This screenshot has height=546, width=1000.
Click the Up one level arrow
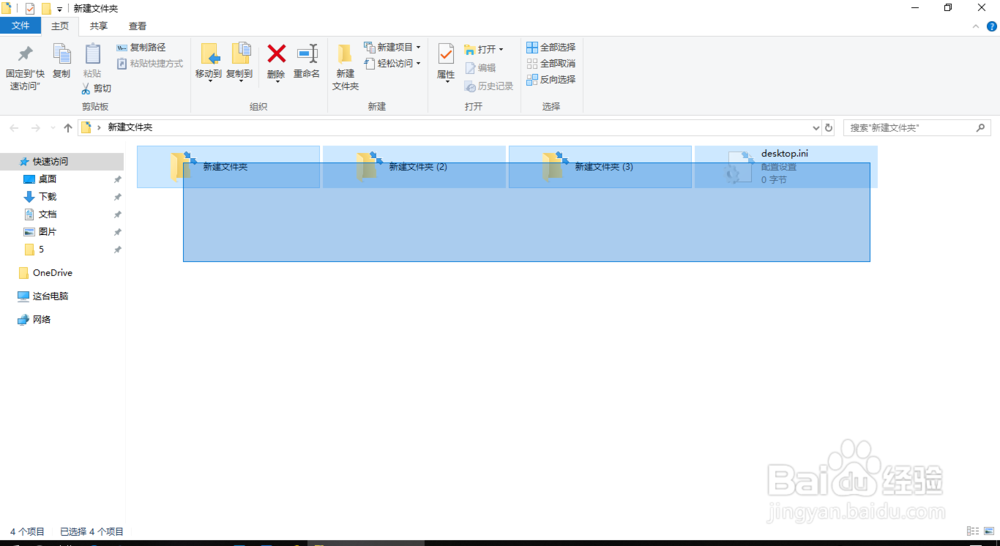[x=68, y=128]
